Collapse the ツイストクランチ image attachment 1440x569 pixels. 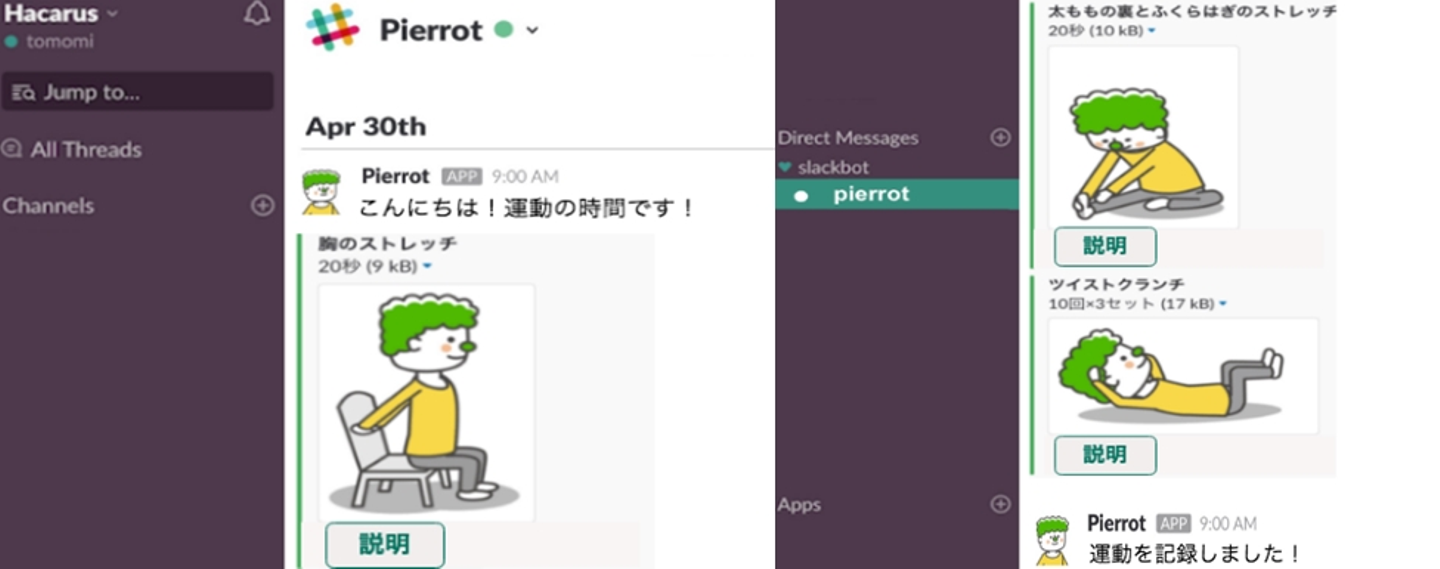click(1223, 303)
